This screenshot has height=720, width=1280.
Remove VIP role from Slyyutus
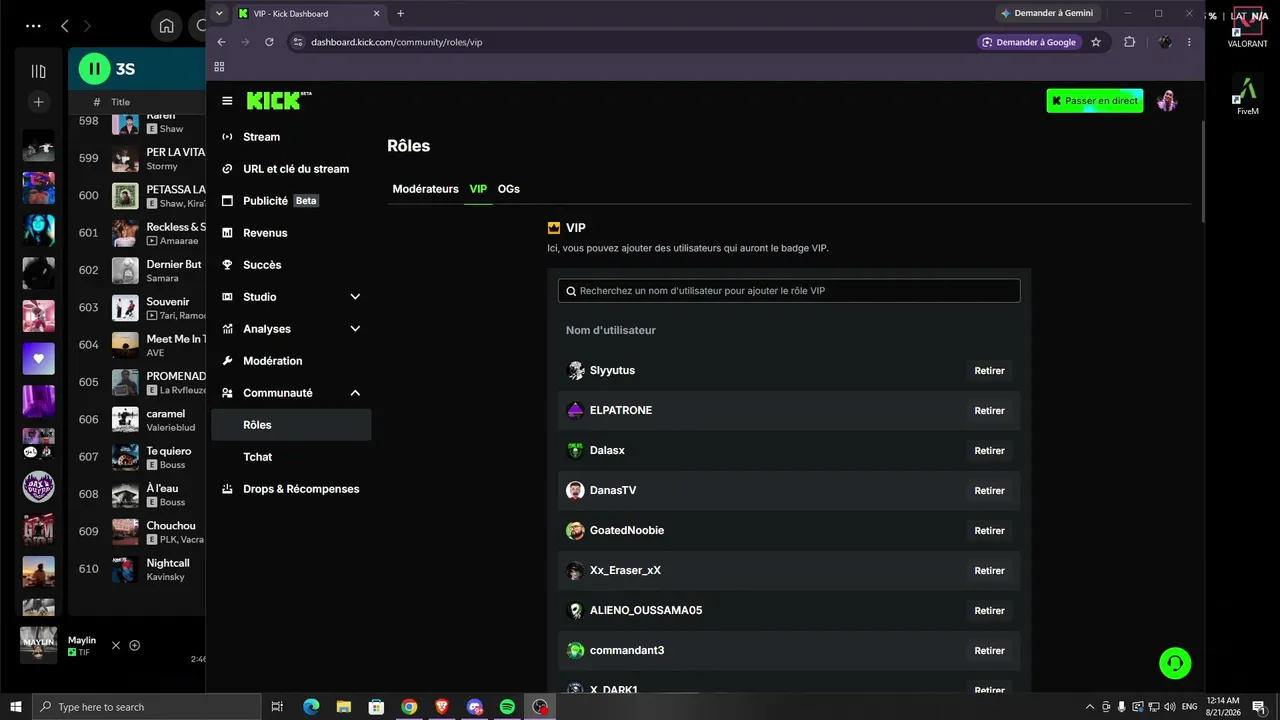click(989, 371)
